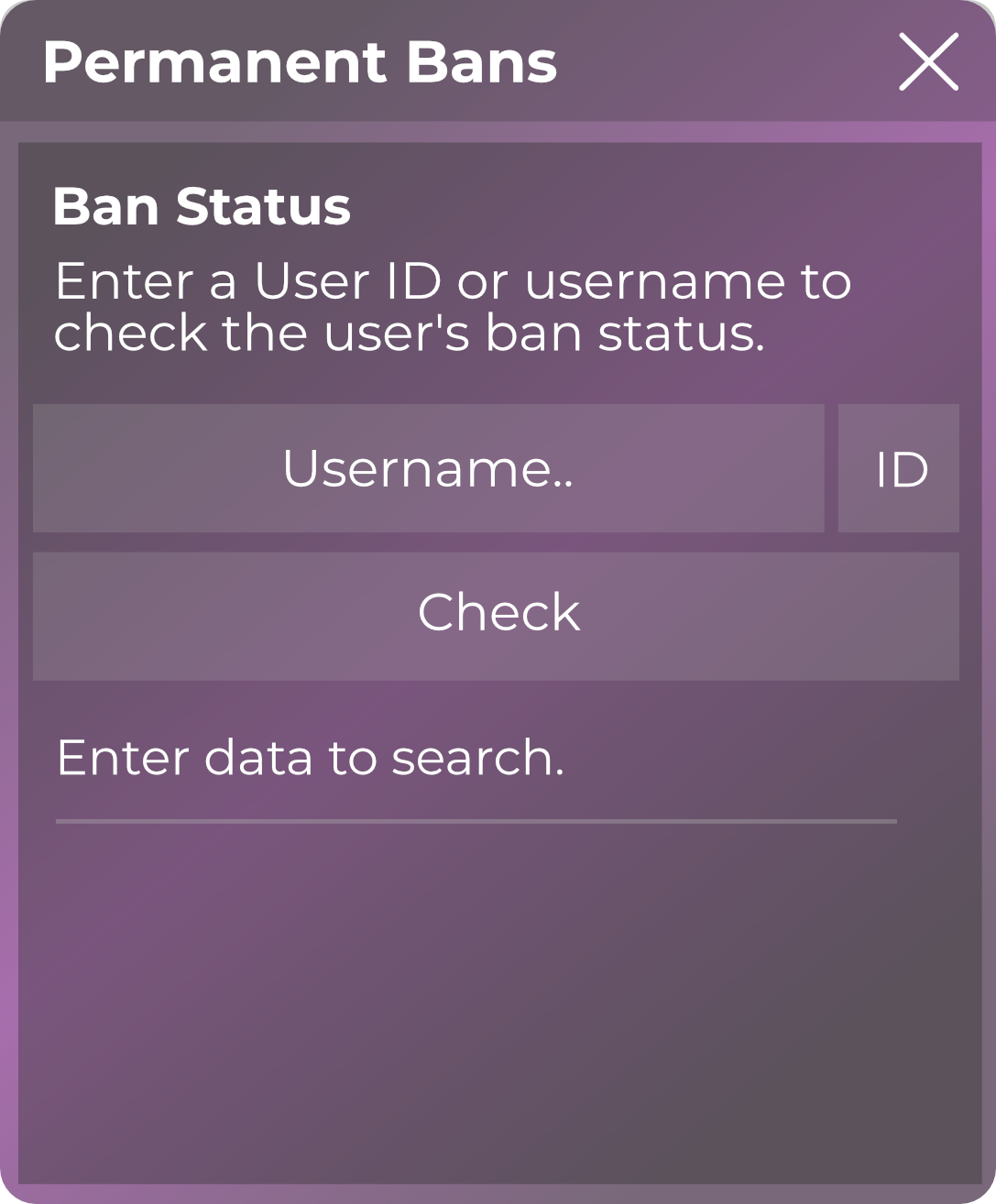Click the word 'Bans' in the header

482,62
